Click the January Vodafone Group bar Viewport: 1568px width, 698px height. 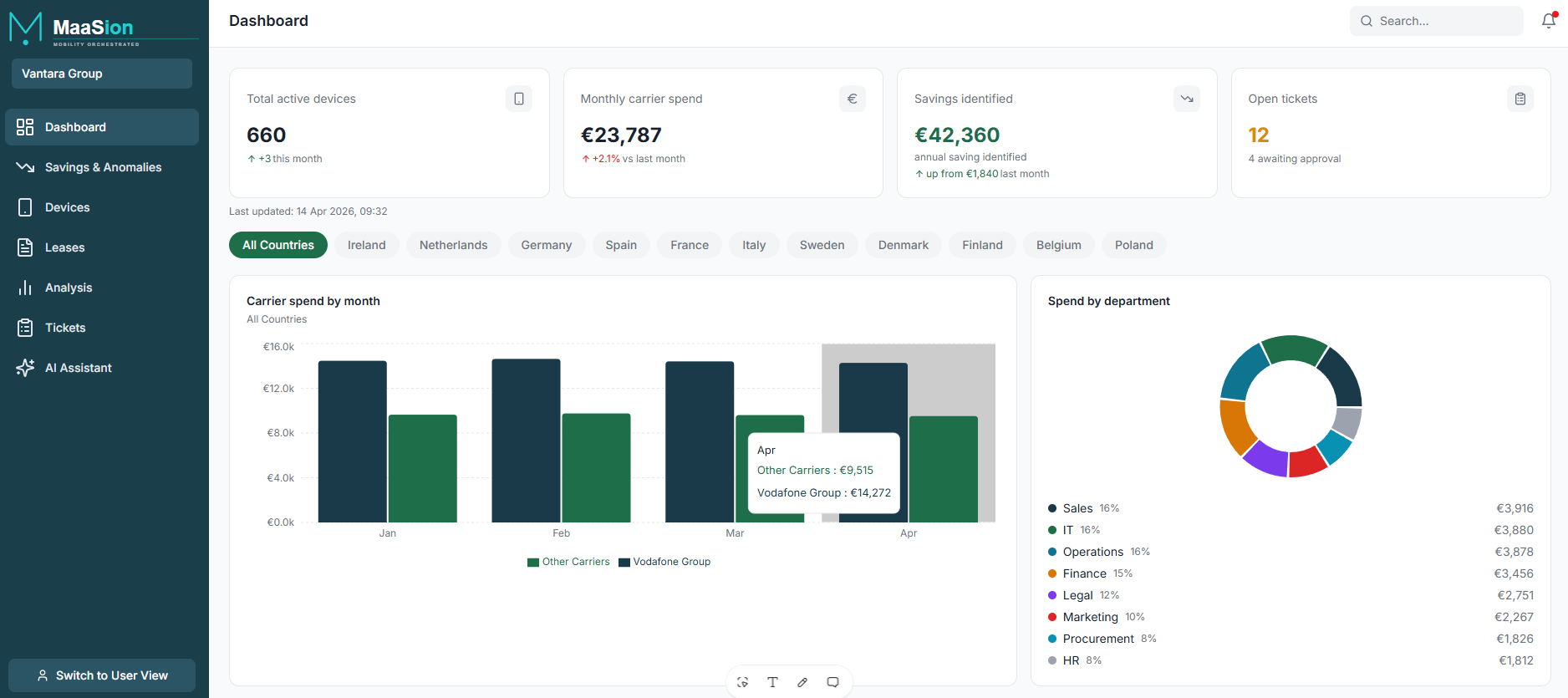coord(353,441)
